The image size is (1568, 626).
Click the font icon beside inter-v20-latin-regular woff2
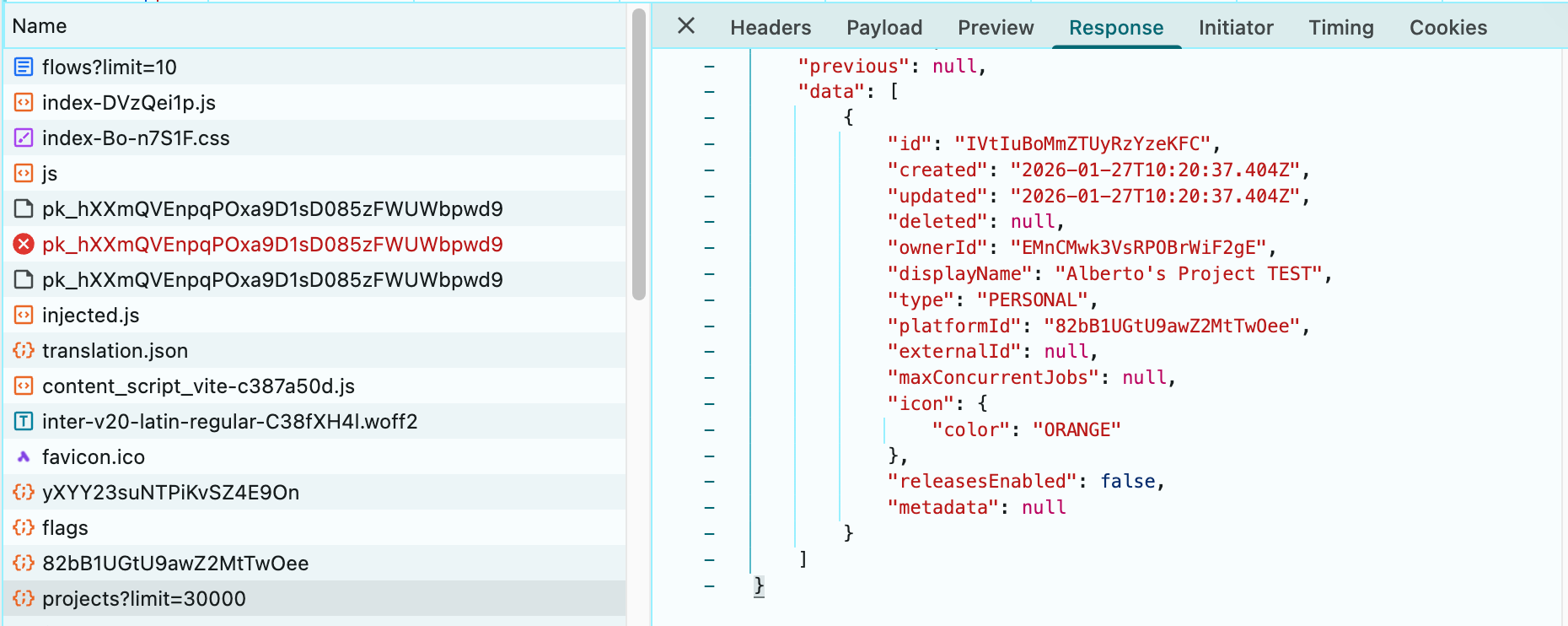coord(24,421)
